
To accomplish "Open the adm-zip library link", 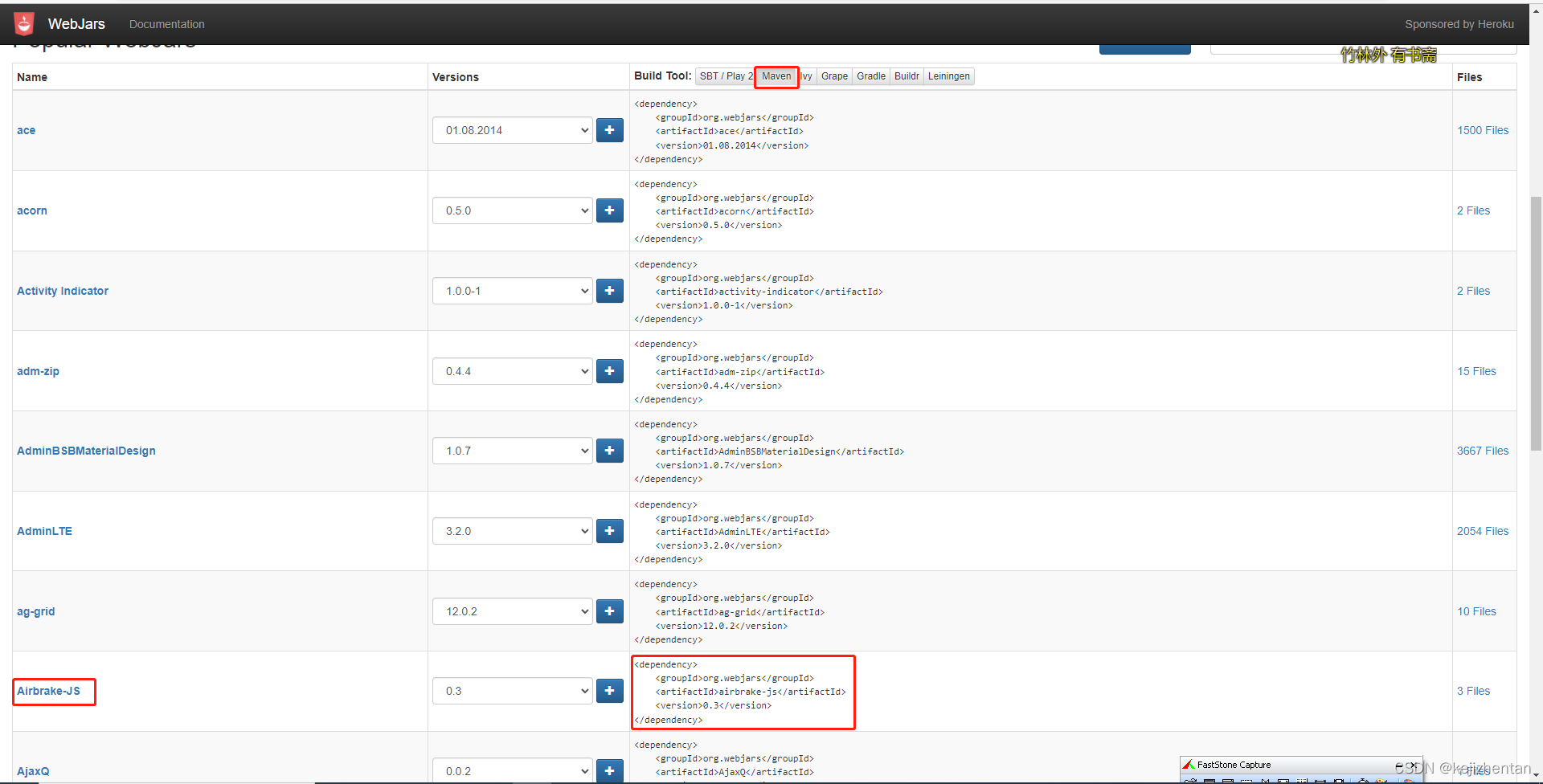I will pyautogui.click(x=38, y=371).
